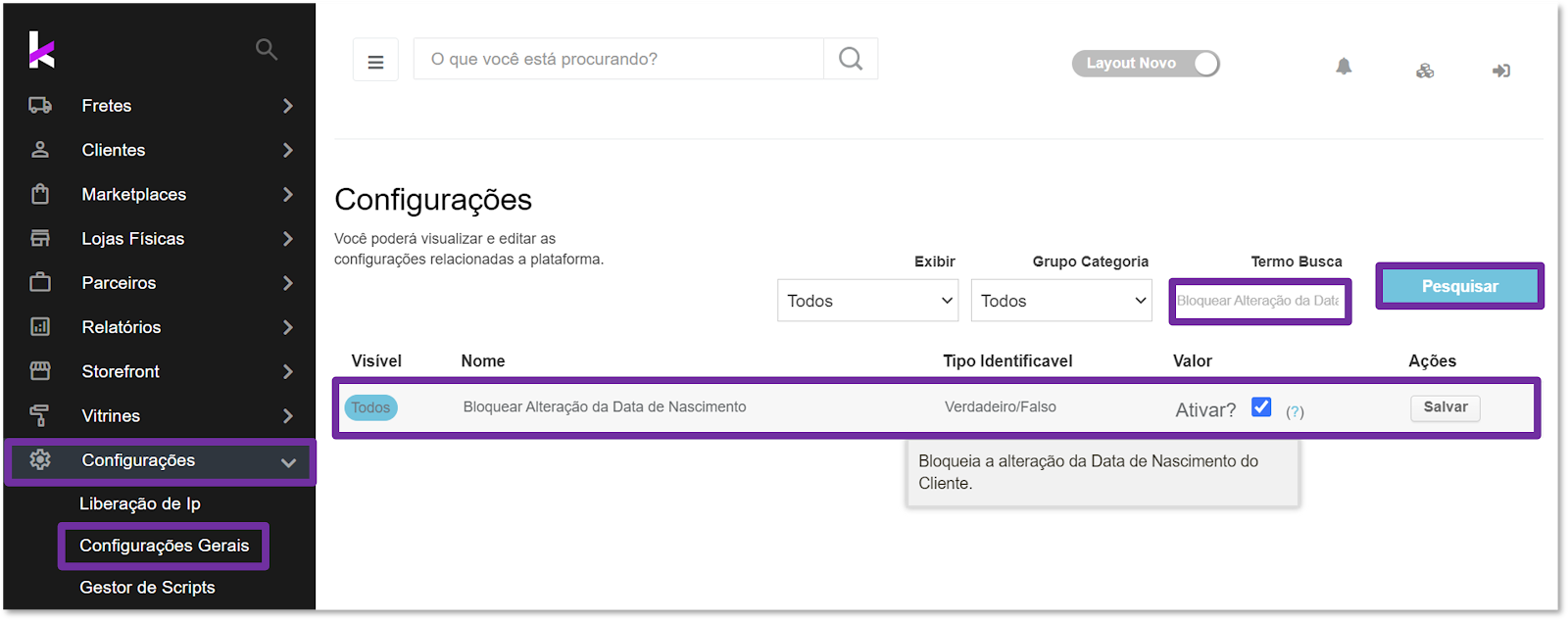1568x620 pixels.
Task: Toggle the hamburger menu button
Action: (375, 62)
